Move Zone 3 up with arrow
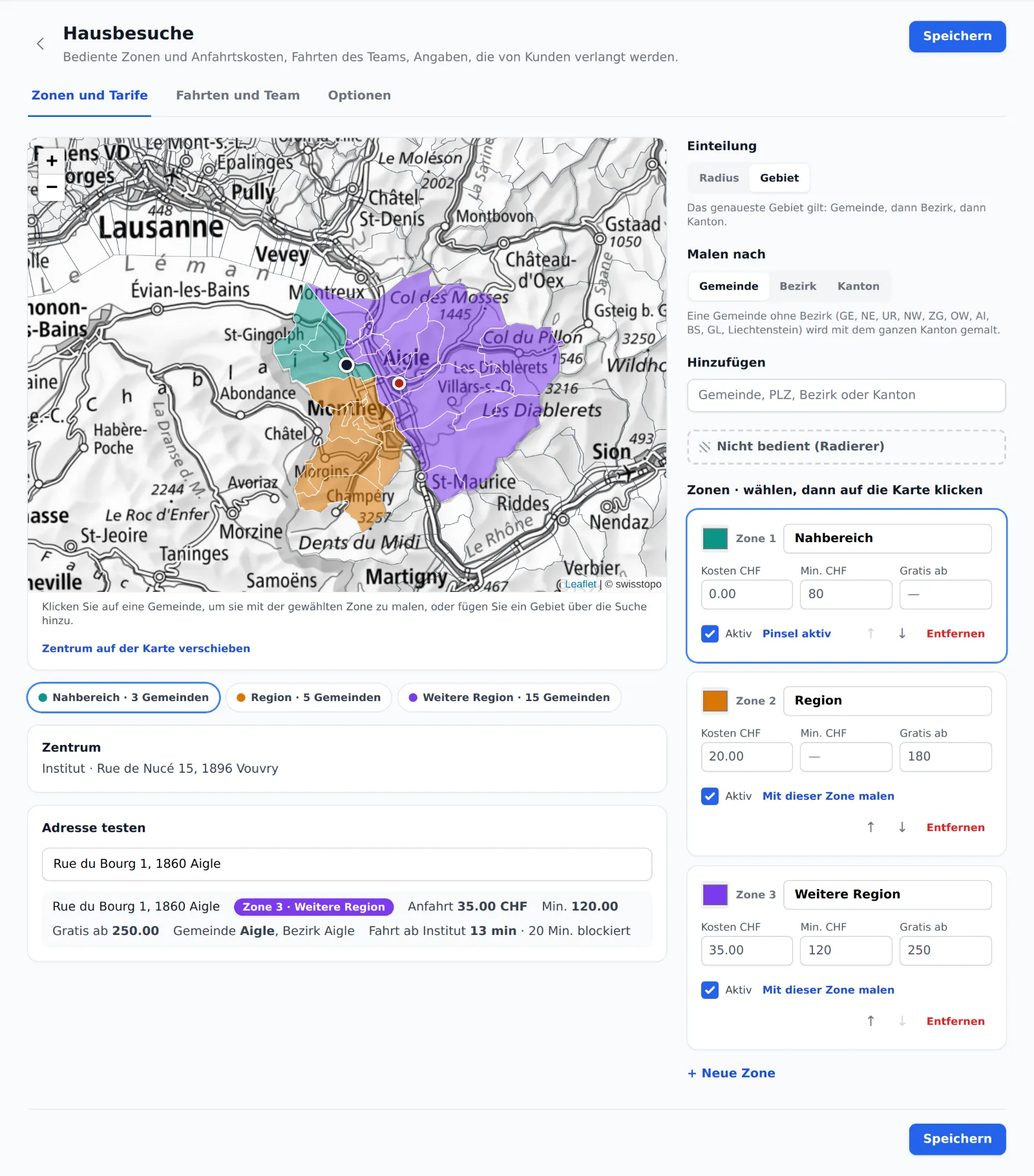The image size is (1034, 1176). tap(870, 1021)
